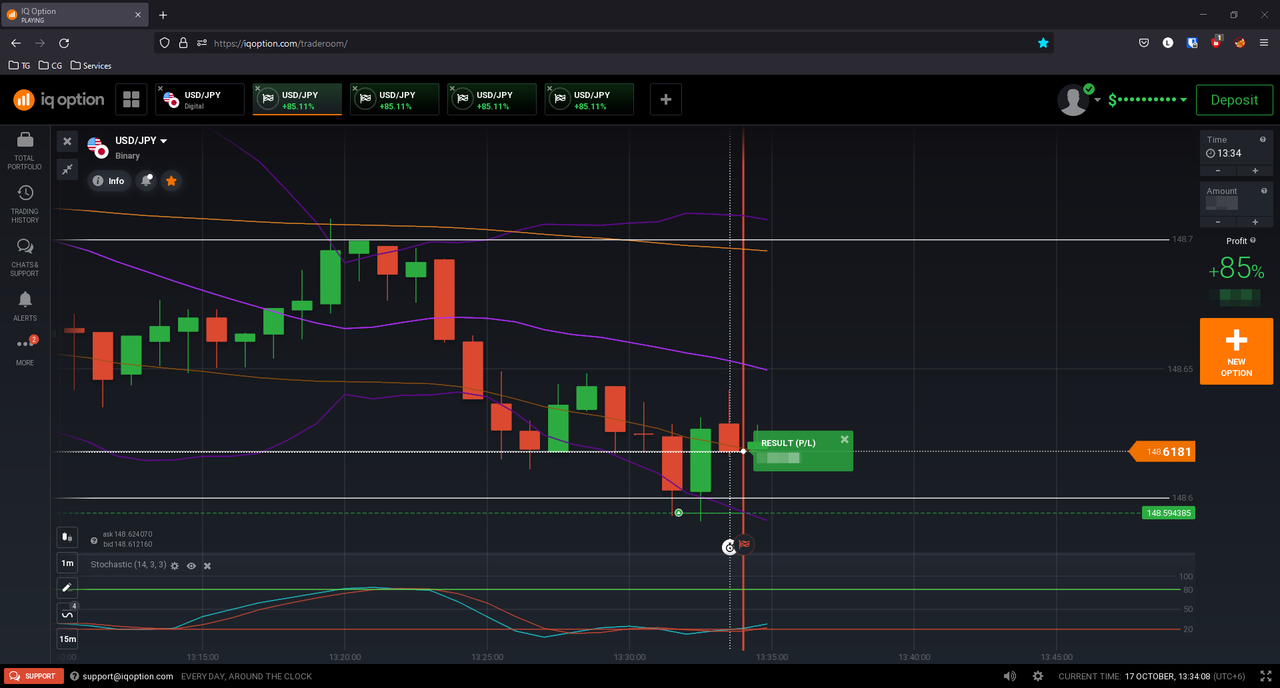
Task: Close the USD/JPY Digital tab
Action: click(x=161, y=89)
